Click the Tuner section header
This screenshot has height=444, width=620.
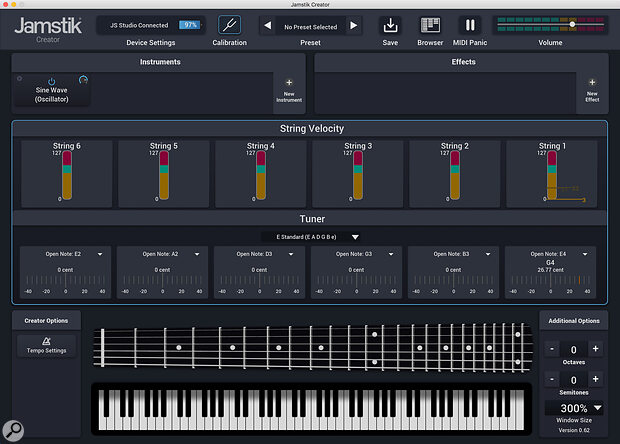click(x=312, y=219)
